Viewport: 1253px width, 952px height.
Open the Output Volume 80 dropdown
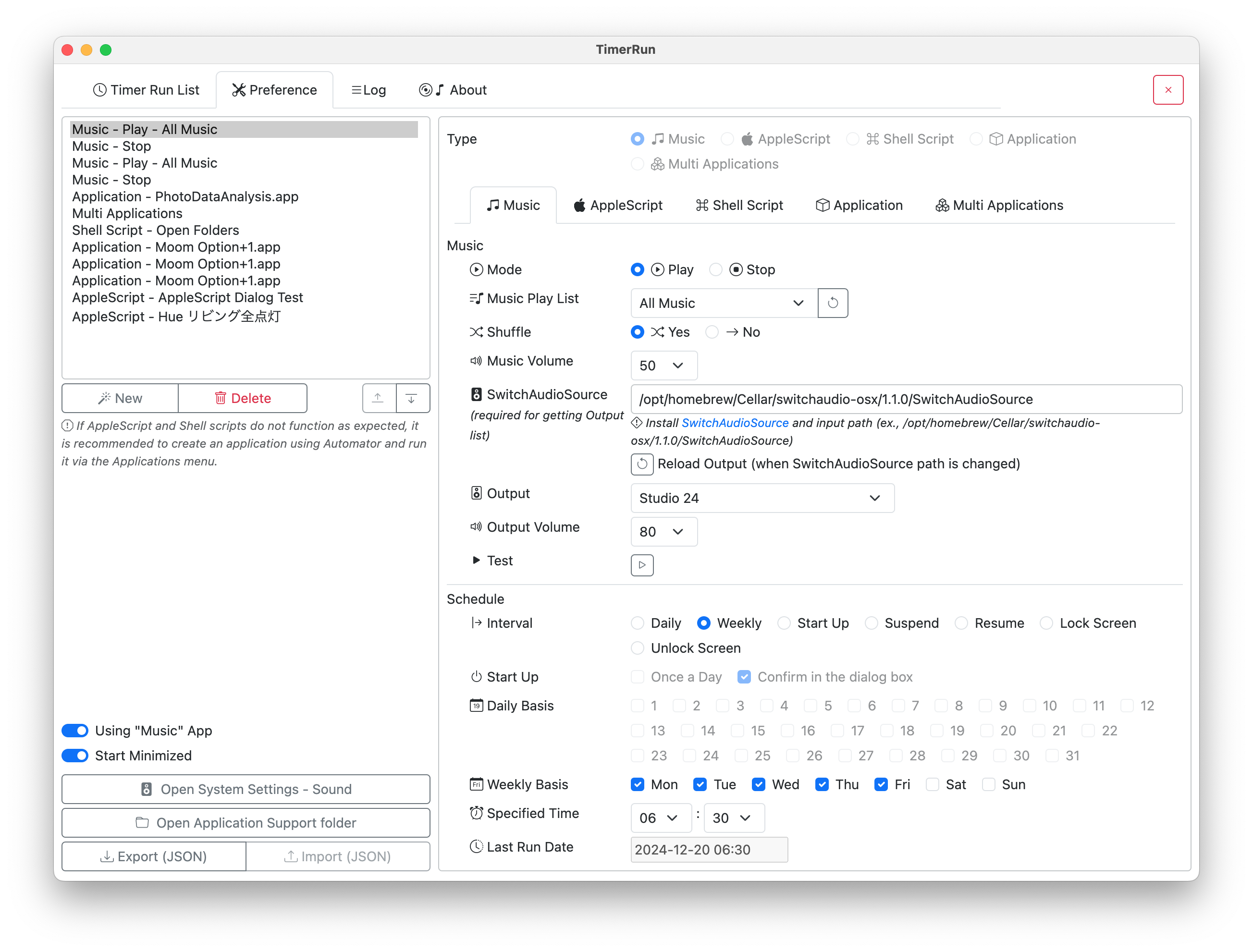click(663, 532)
